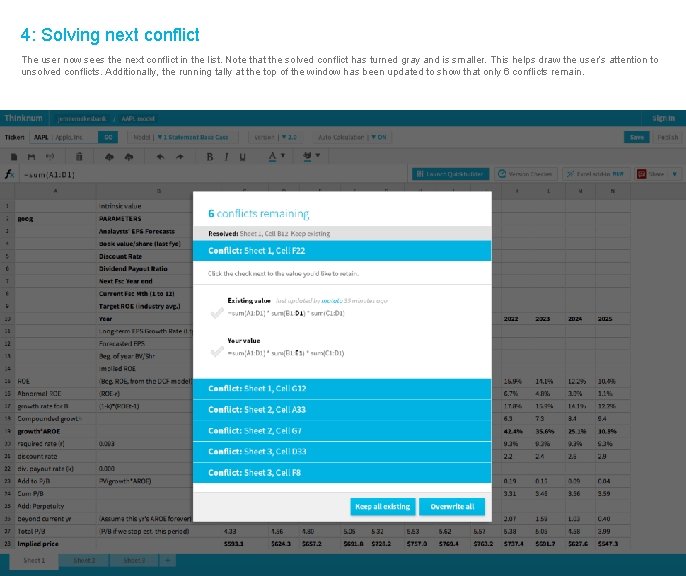Click the font color A icon
686x576 pixels.
pos(272,157)
